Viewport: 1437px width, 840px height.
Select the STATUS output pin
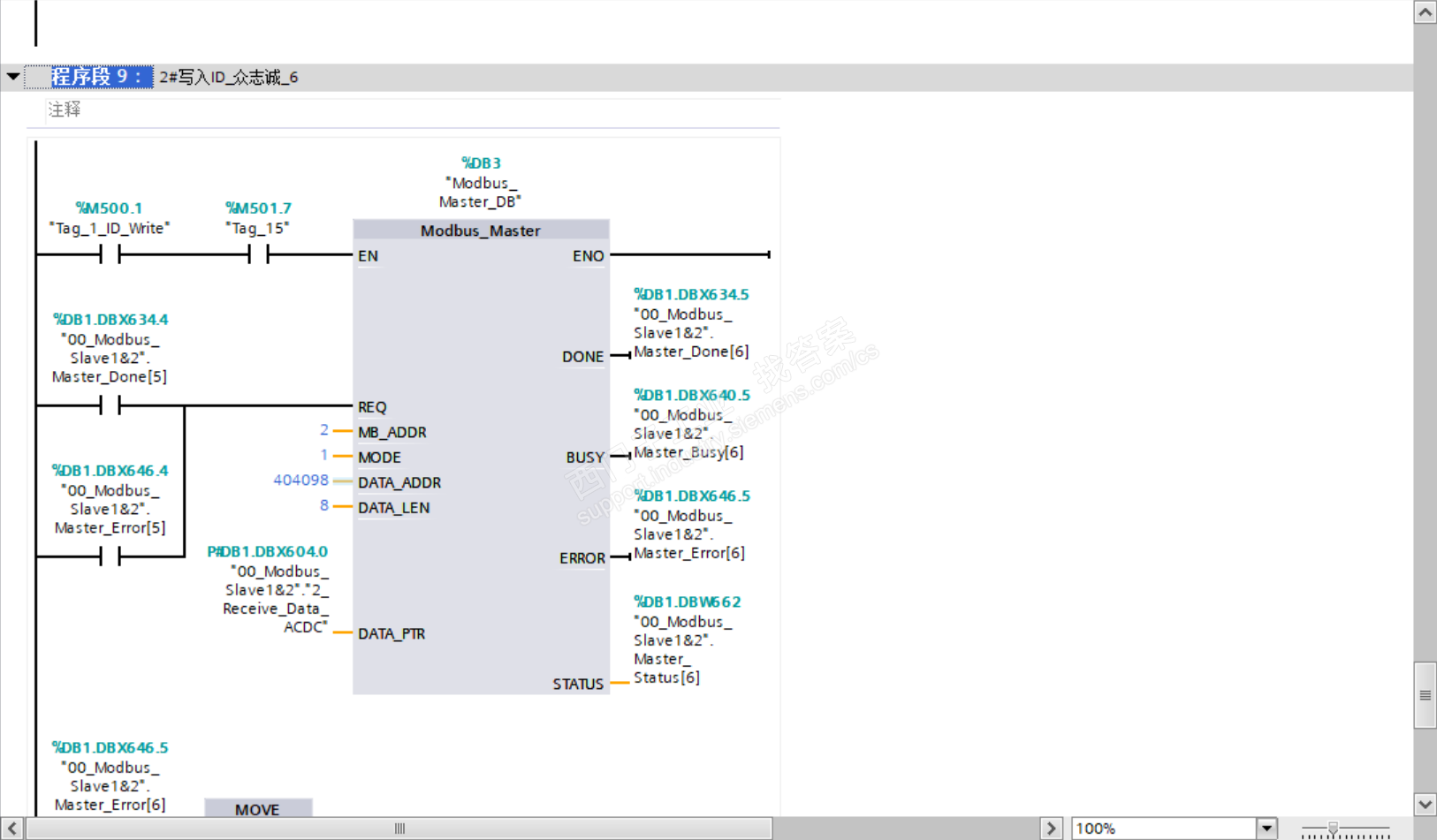(x=579, y=685)
